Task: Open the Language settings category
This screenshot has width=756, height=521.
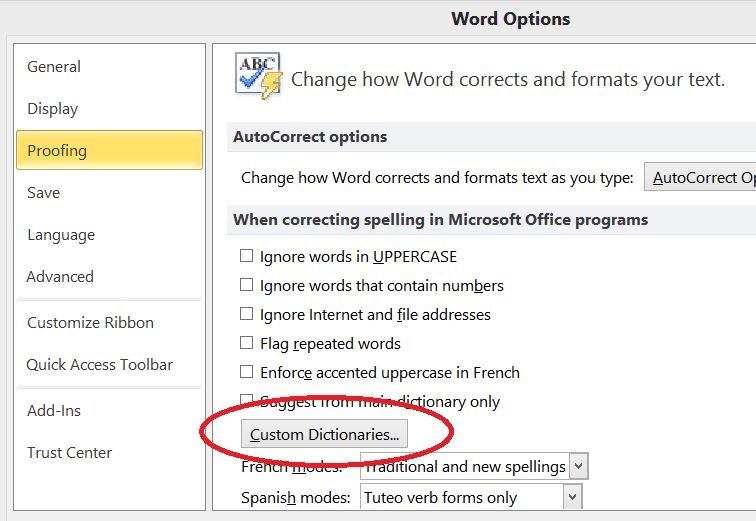Action: pos(61,235)
